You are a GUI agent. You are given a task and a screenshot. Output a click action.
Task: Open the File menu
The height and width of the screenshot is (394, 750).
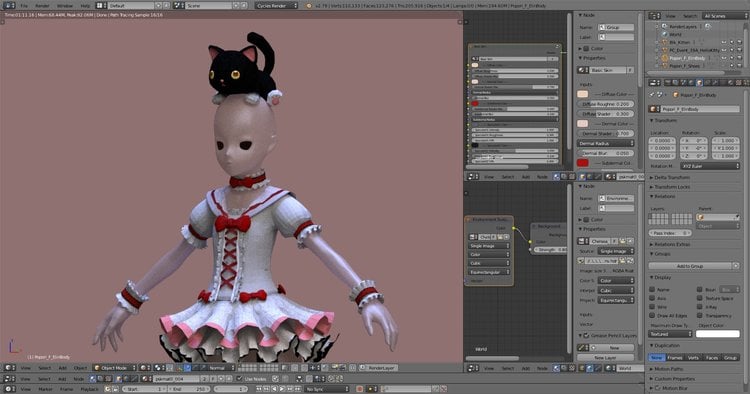coord(24,6)
